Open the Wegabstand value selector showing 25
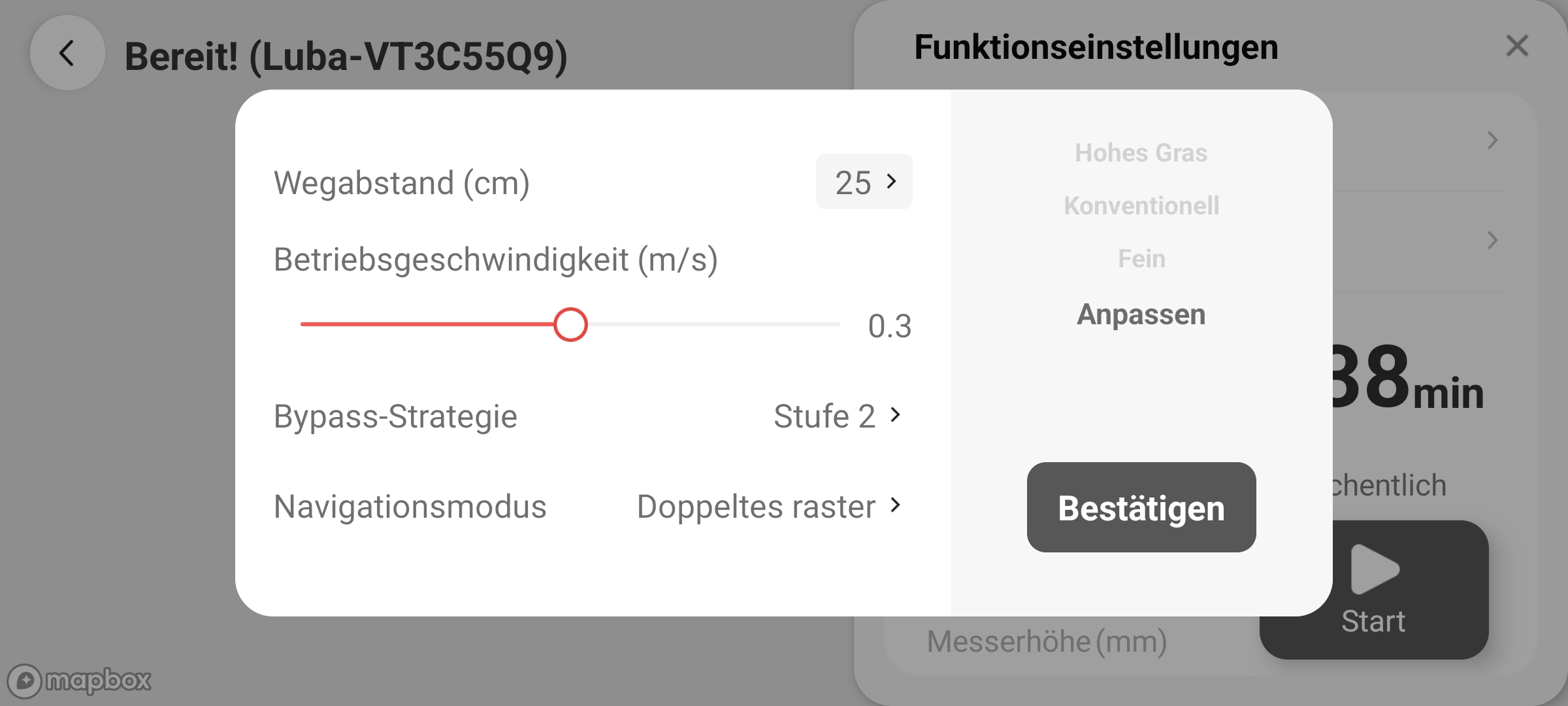 [864, 182]
